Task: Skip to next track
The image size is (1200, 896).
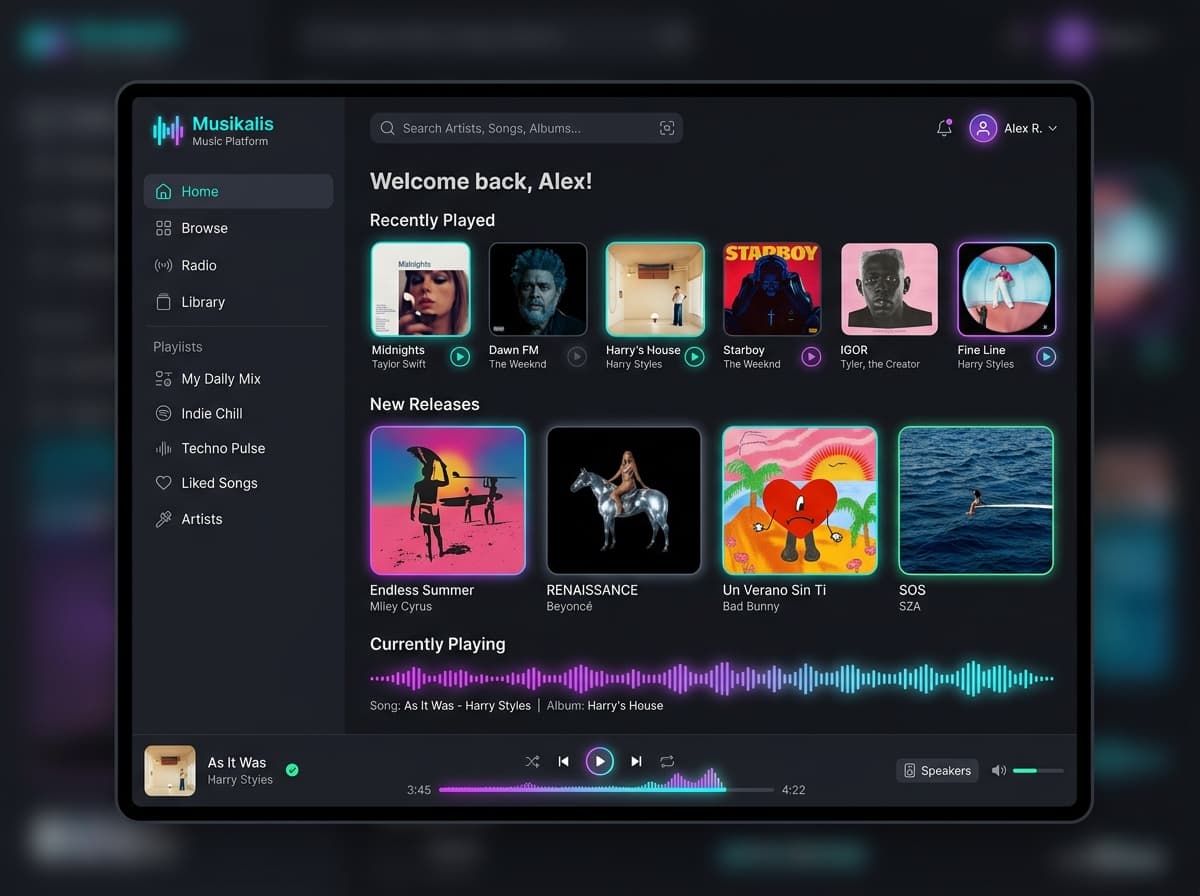Action: 636,762
